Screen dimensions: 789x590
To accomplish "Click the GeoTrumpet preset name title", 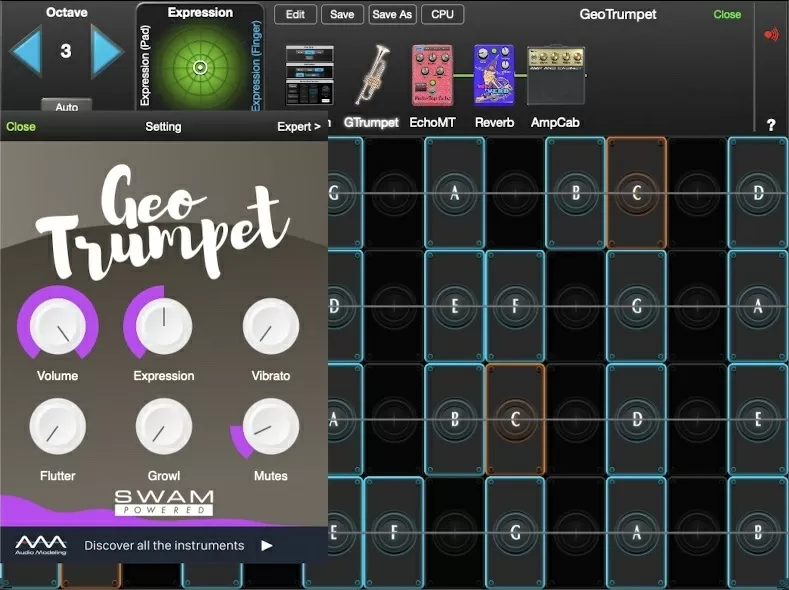I will point(618,14).
